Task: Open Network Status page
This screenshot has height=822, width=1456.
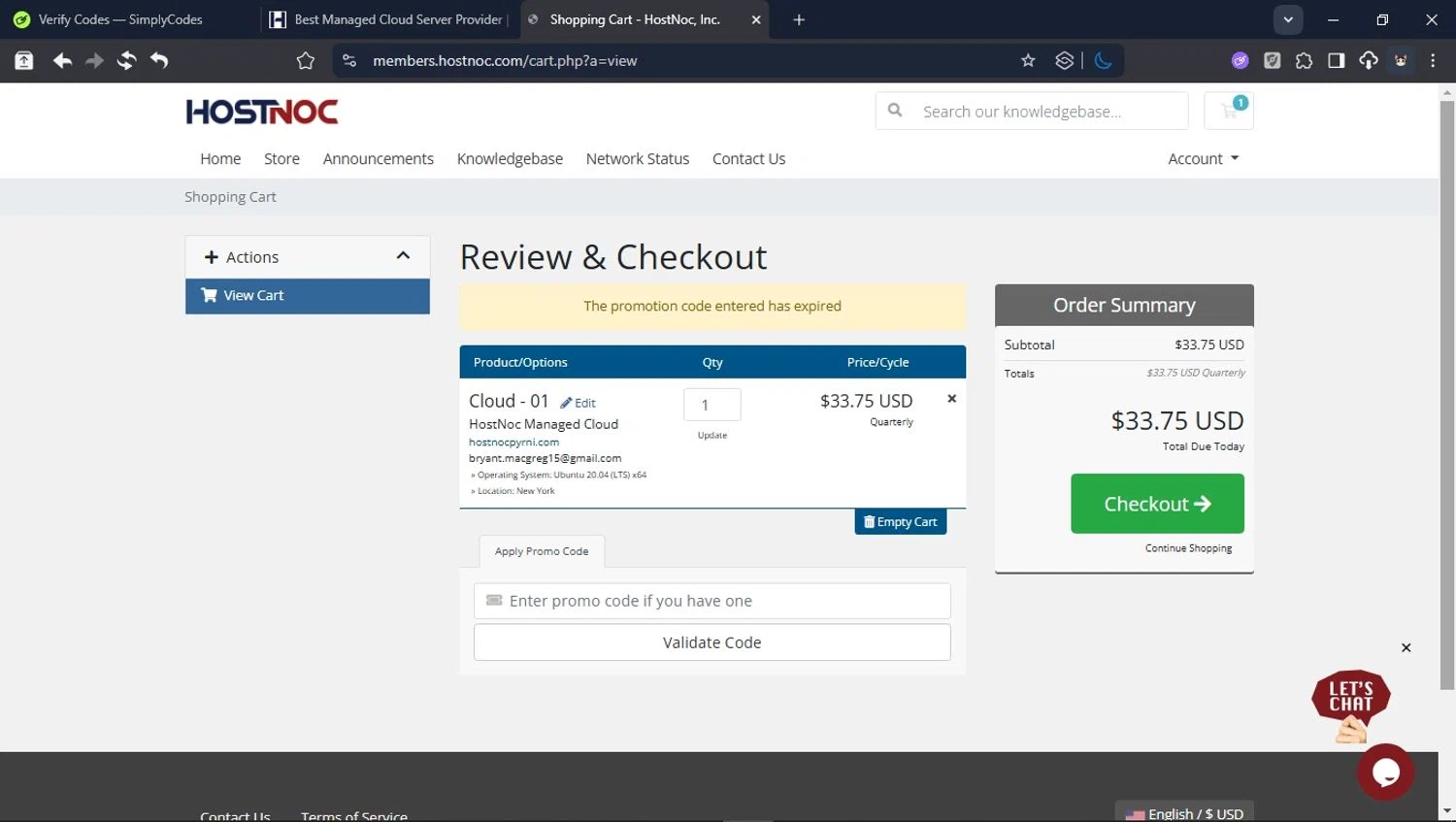Action: pyautogui.click(x=638, y=159)
